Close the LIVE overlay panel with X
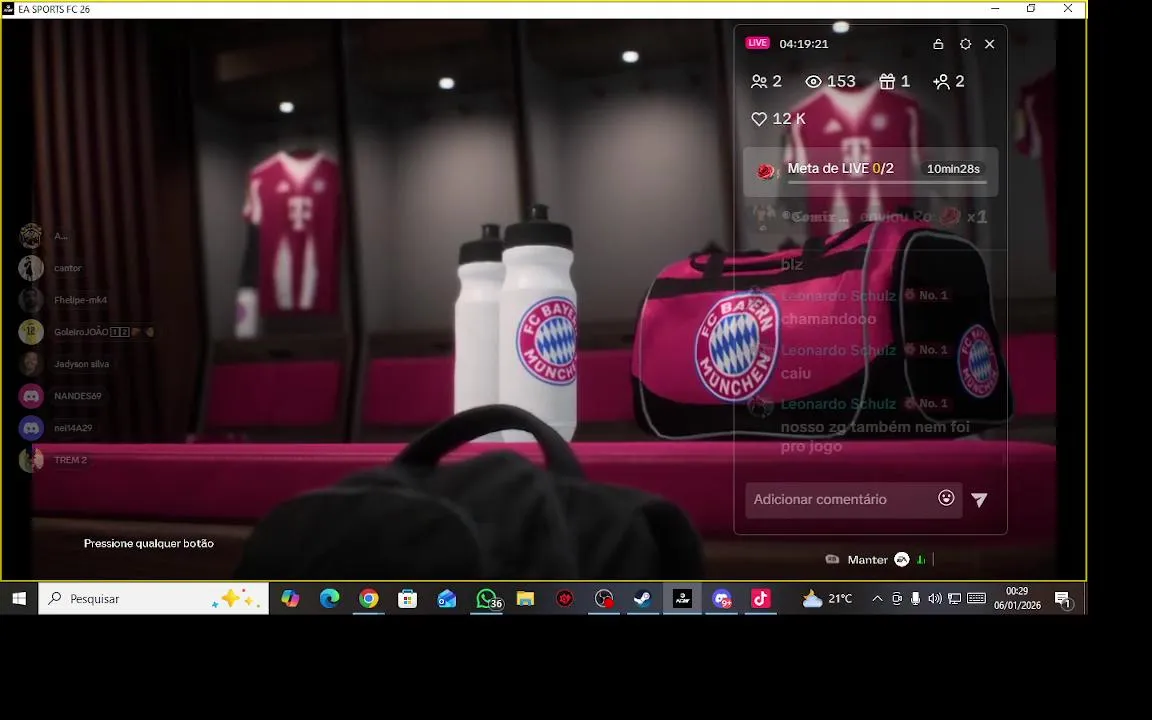The image size is (1152, 720). 990,44
